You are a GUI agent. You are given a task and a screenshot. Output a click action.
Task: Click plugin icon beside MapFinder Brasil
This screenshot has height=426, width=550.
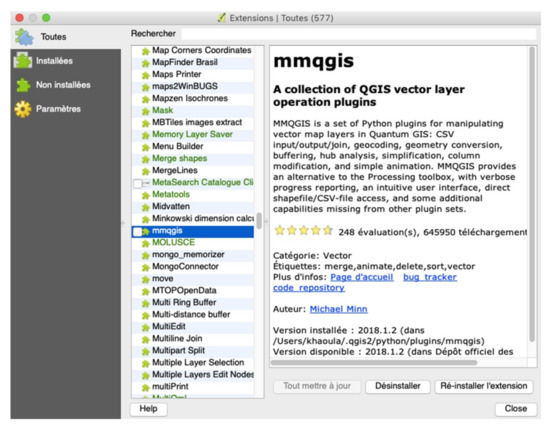click(x=146, y=64)
